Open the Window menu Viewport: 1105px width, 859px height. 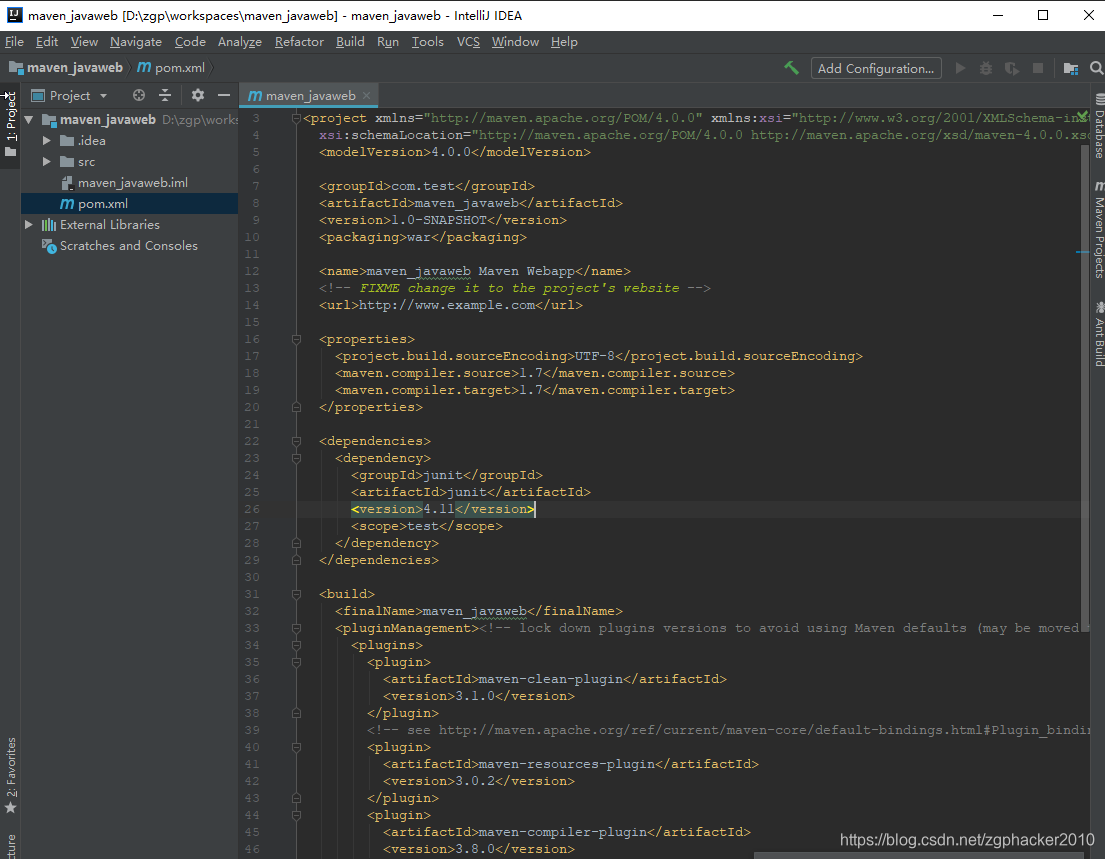tap(515, 42)
